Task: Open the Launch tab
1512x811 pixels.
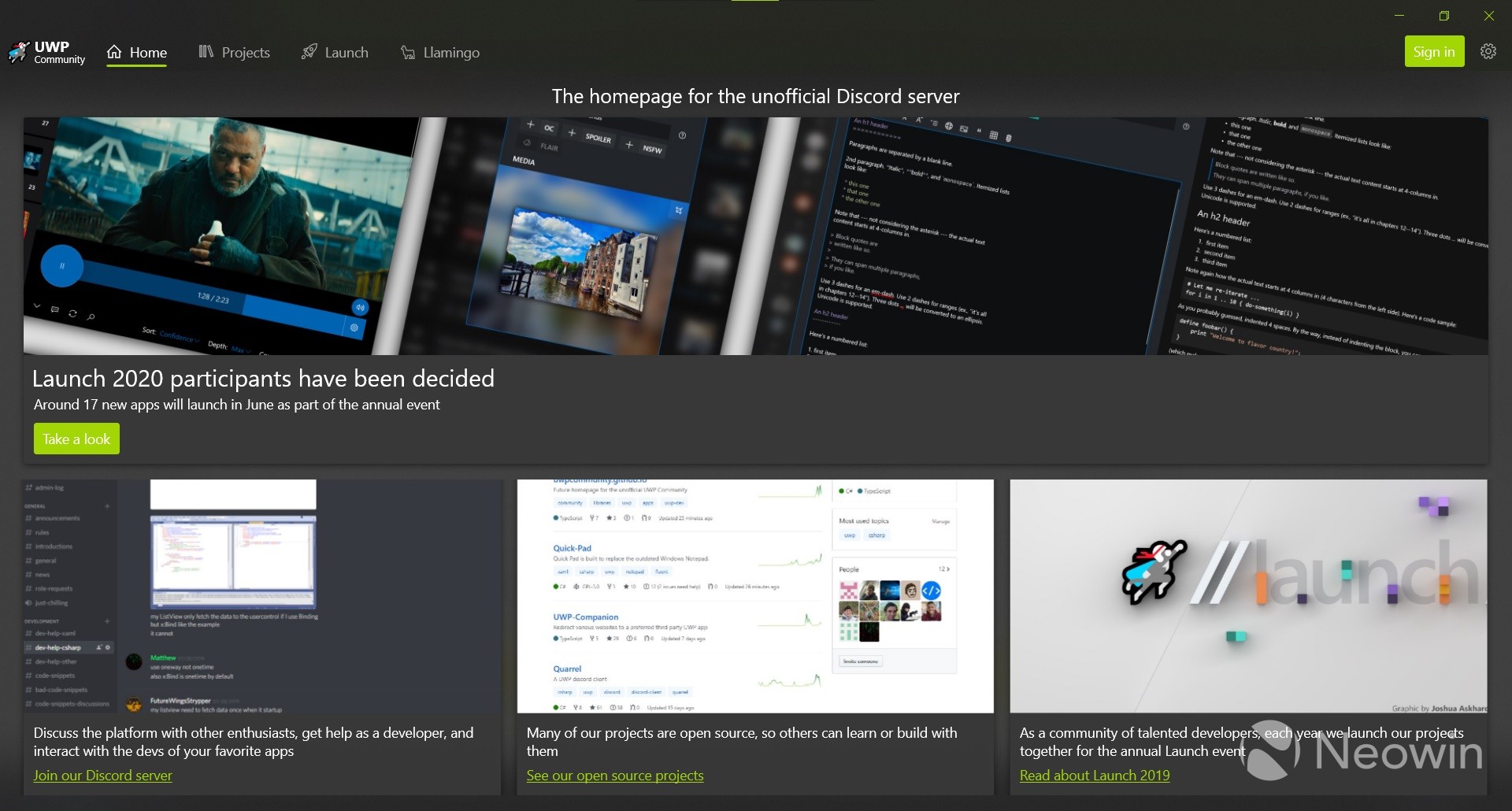Action: [335, 52]
